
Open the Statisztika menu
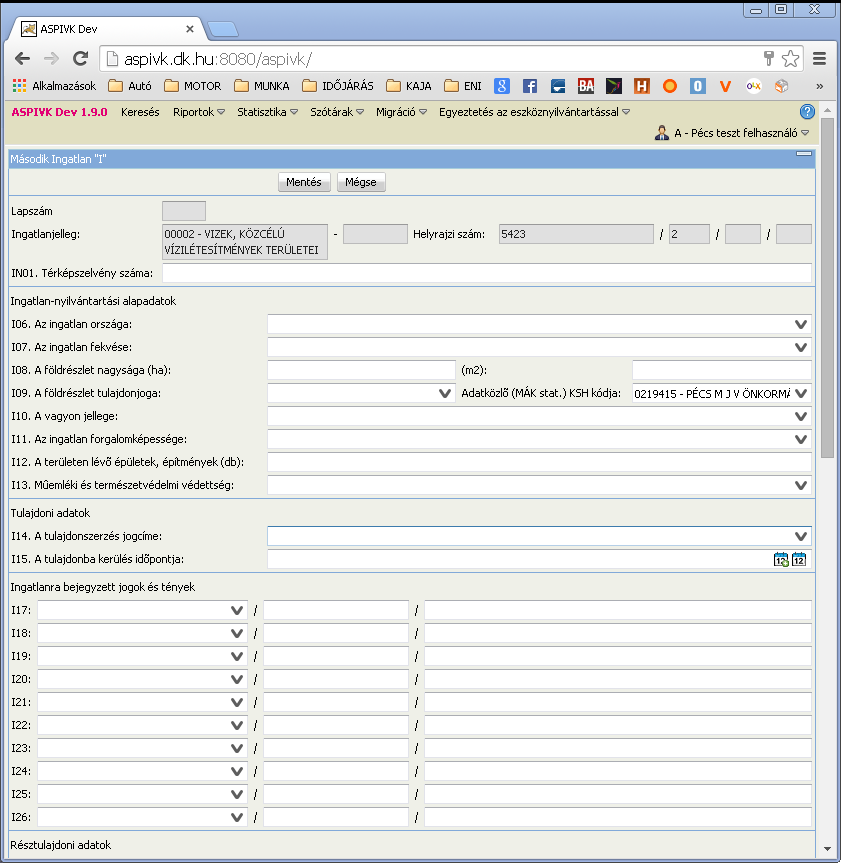(x=267, y=112)
